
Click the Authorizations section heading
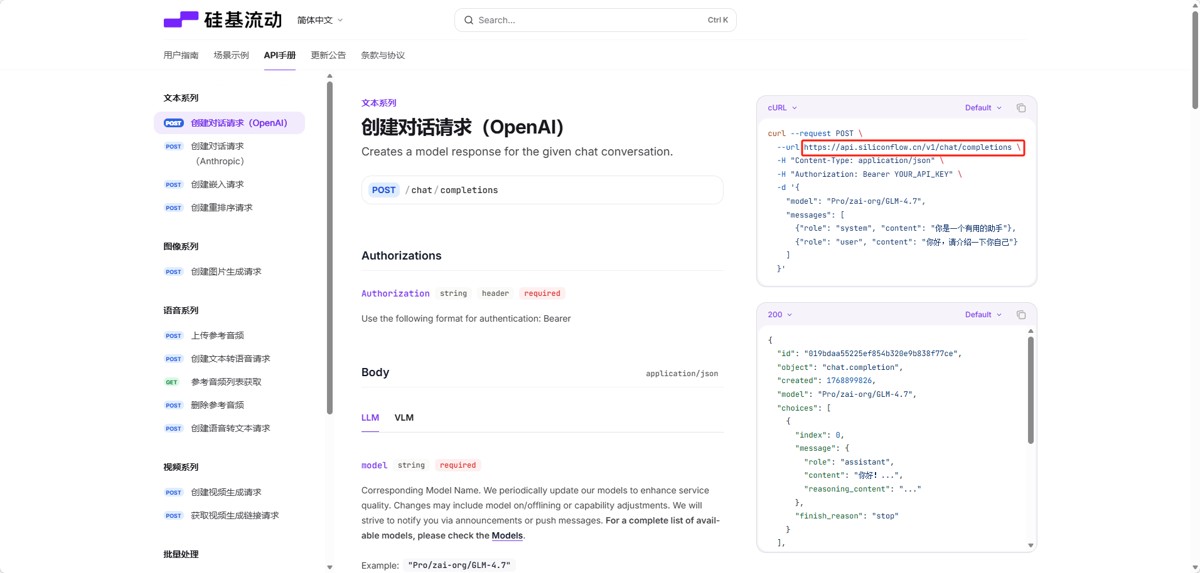pyautogui.click(x=401, y=256)
